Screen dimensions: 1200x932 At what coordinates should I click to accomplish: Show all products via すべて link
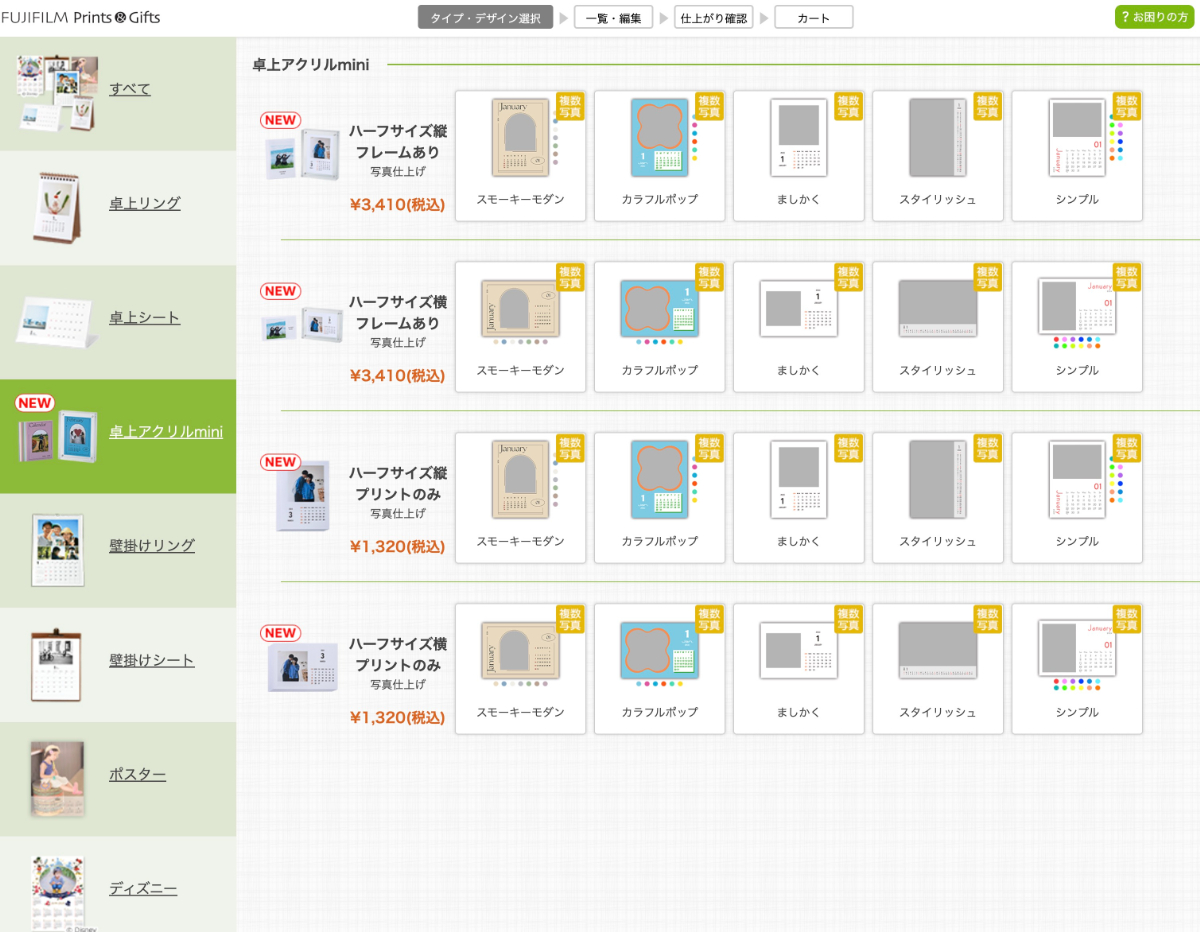pyautogui.click(x=130, y=89)
